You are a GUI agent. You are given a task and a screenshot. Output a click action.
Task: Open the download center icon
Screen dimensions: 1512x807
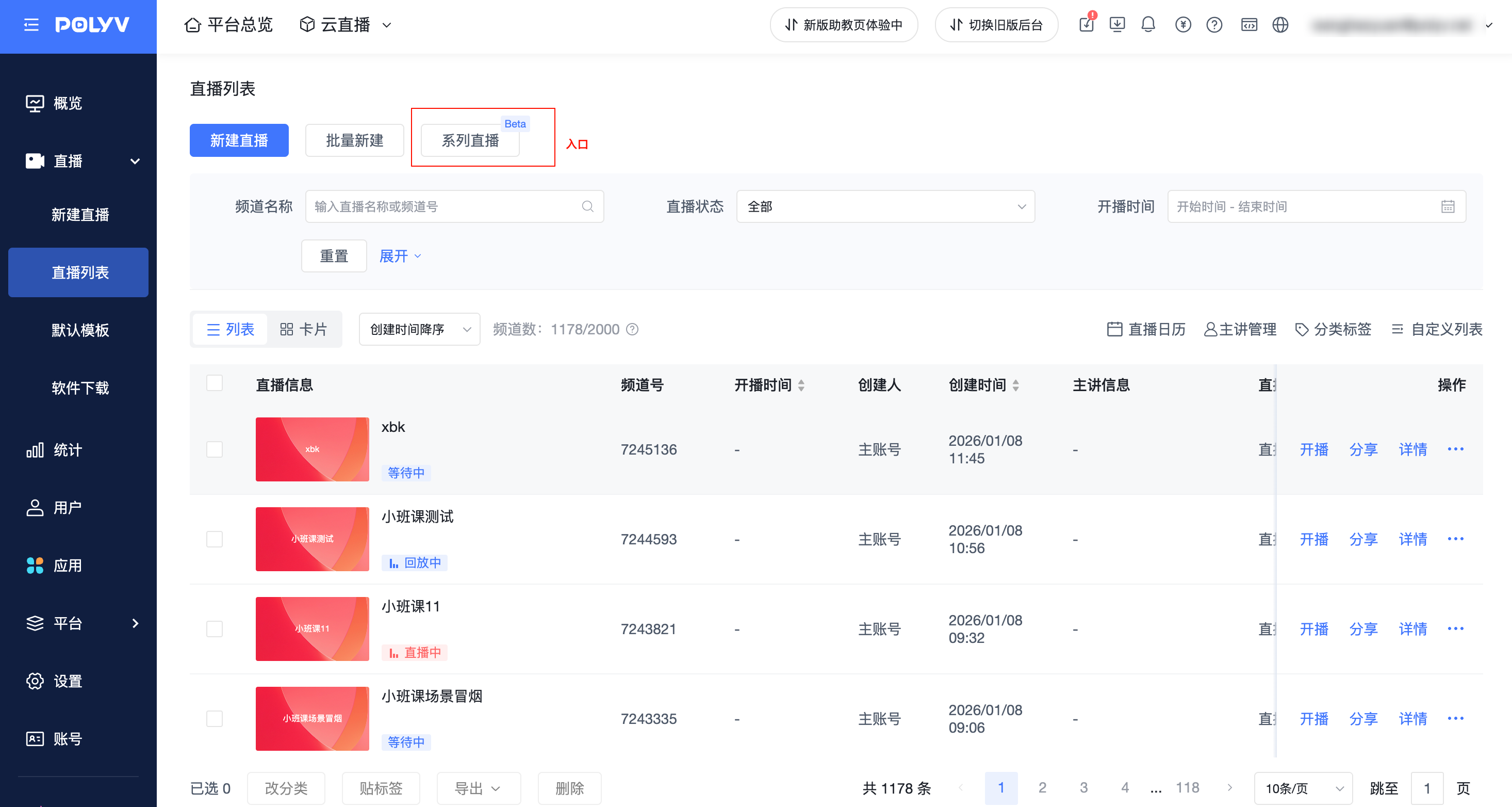point(1117,25)
